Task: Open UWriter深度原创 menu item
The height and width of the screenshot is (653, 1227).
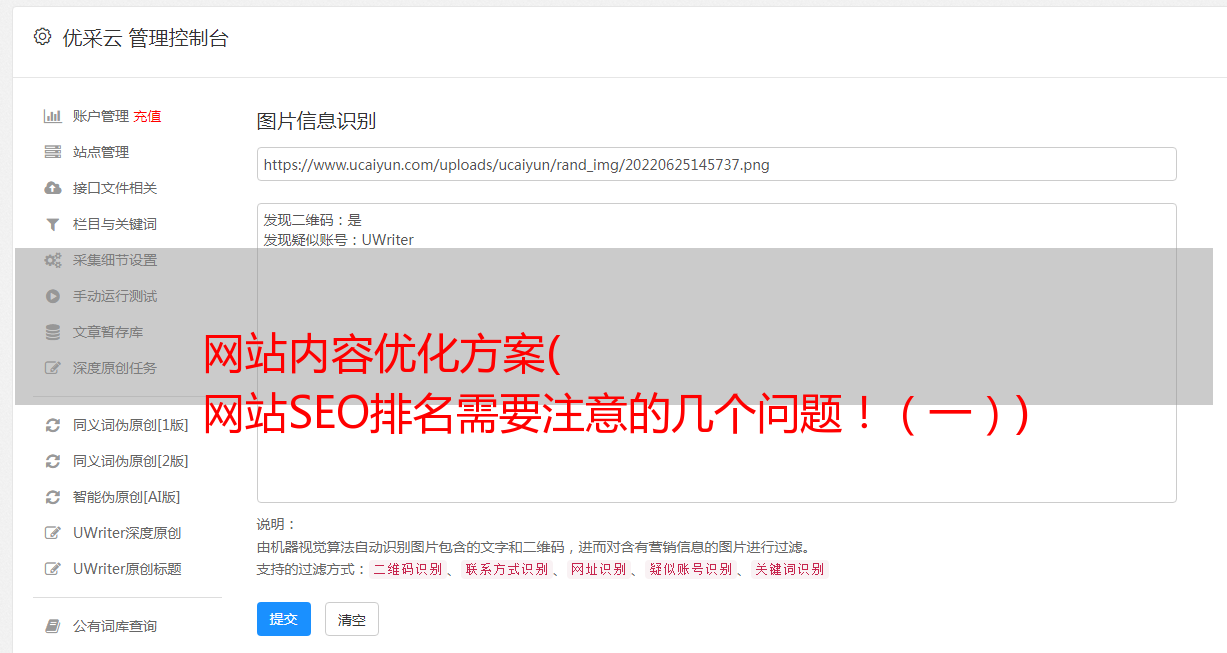Action: coord(127,533)
